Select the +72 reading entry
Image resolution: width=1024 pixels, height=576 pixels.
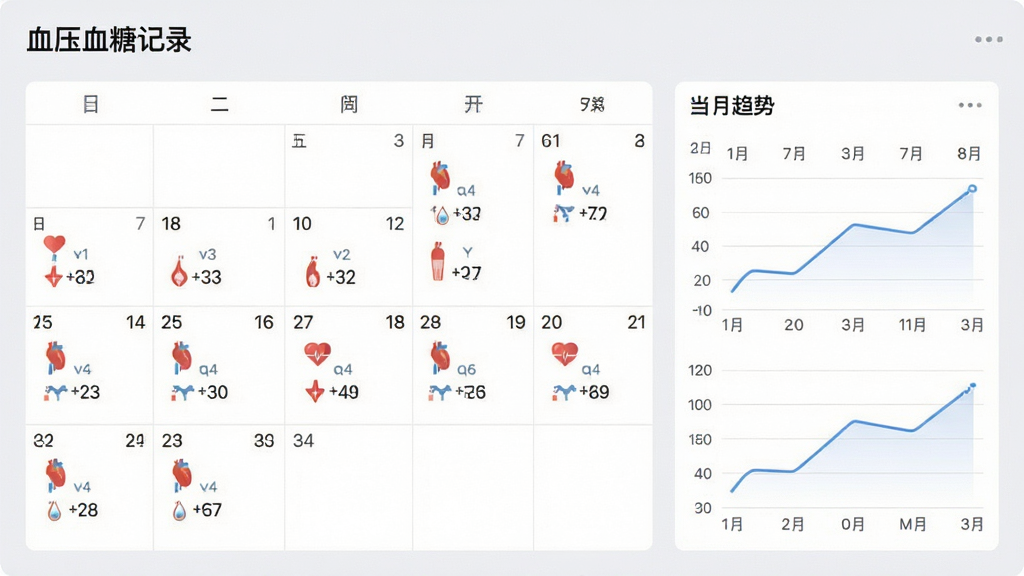[593, 214]
